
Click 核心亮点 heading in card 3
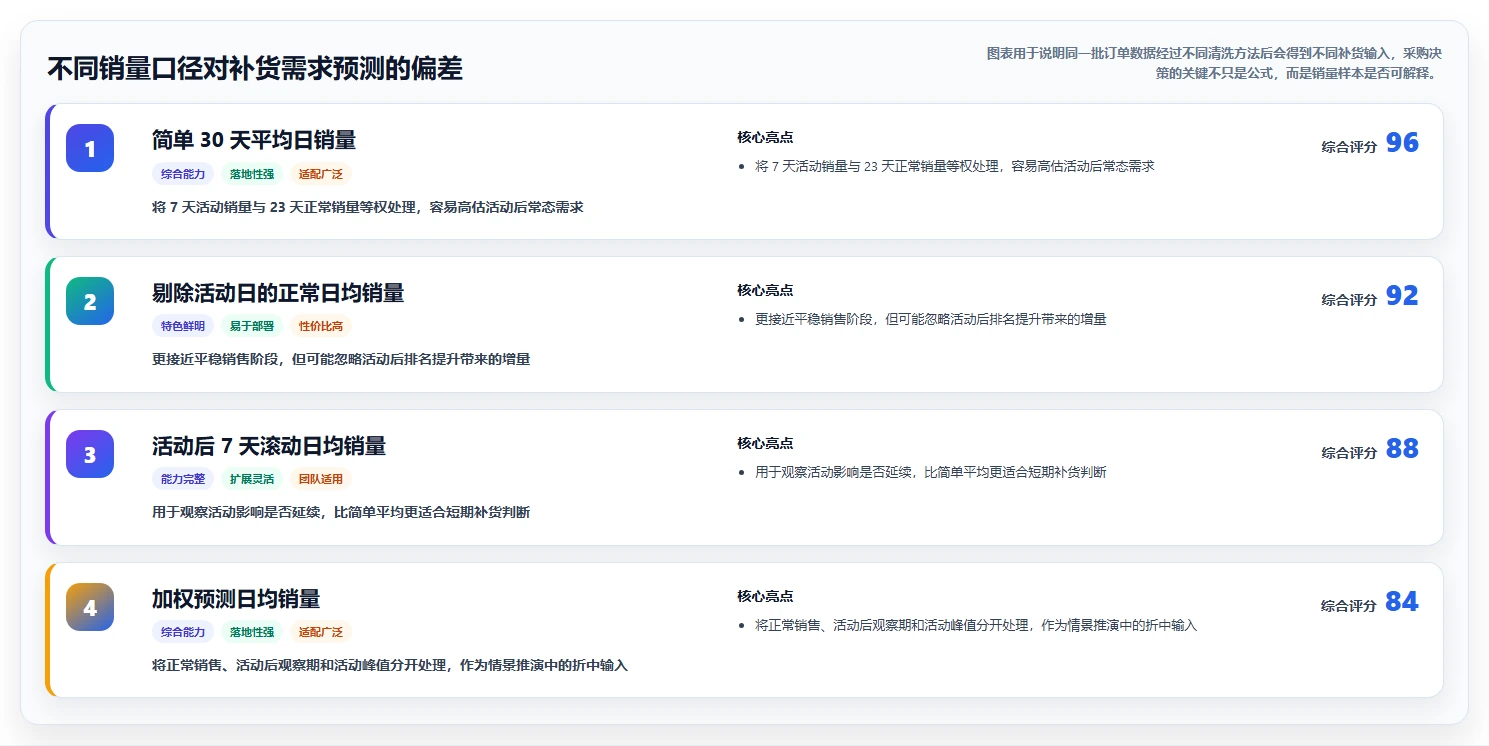pyautogui.click(x=765, y=443)
